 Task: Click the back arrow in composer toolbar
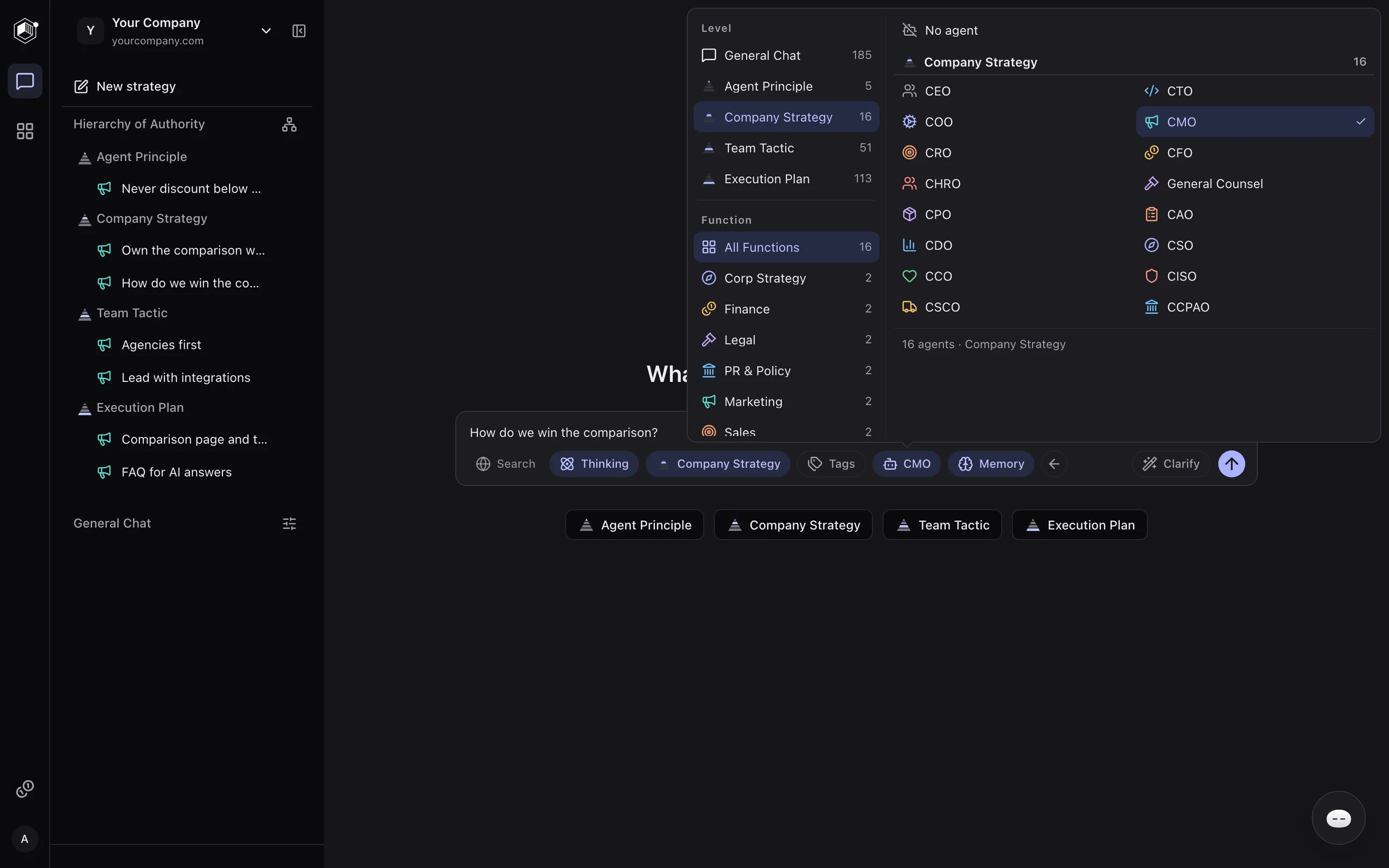point(1054,463)
